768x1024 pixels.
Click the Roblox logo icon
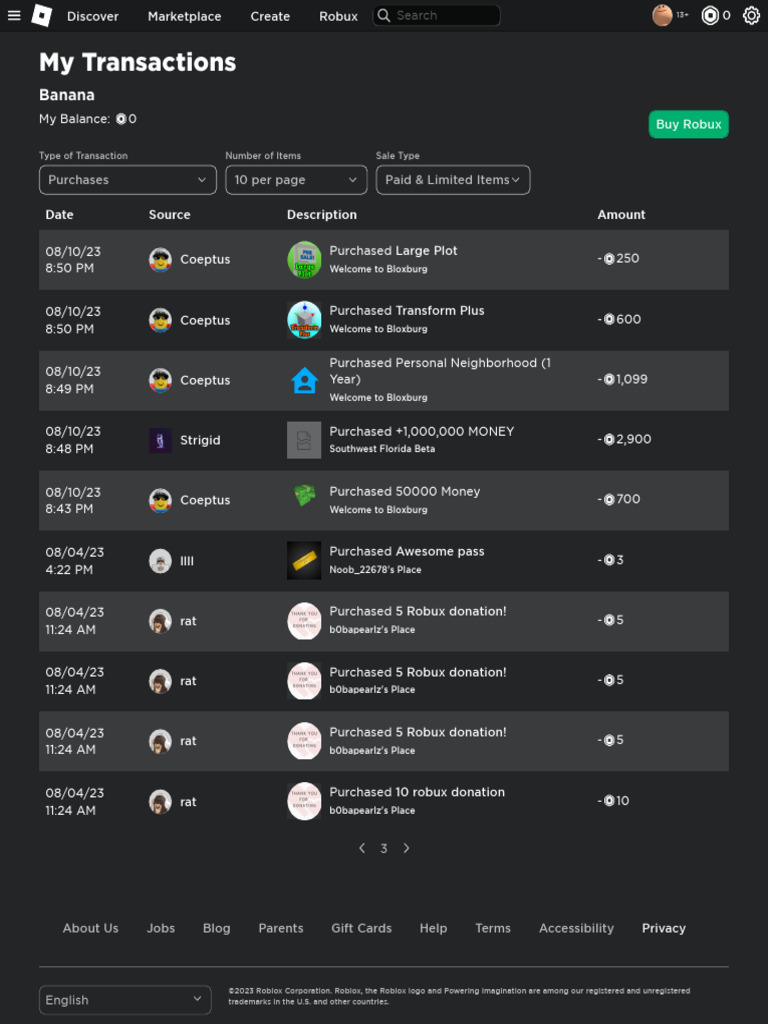(41, 16)
